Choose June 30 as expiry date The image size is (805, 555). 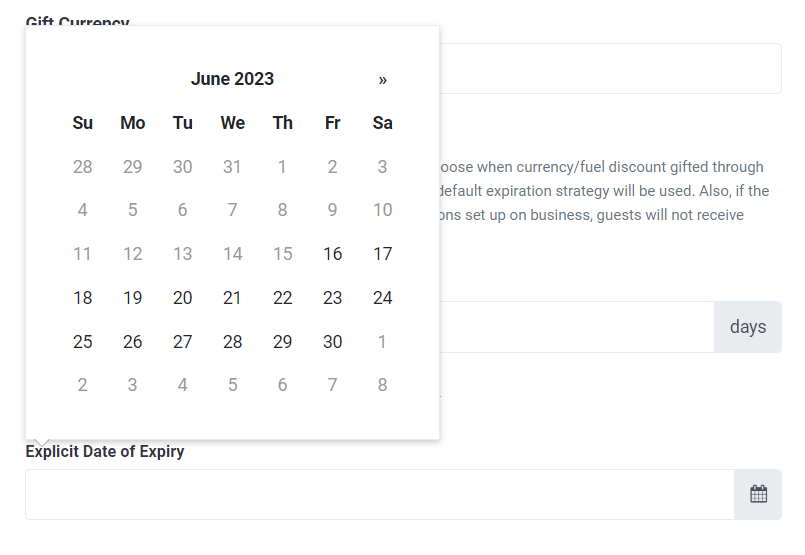click(x=333, y=341)
